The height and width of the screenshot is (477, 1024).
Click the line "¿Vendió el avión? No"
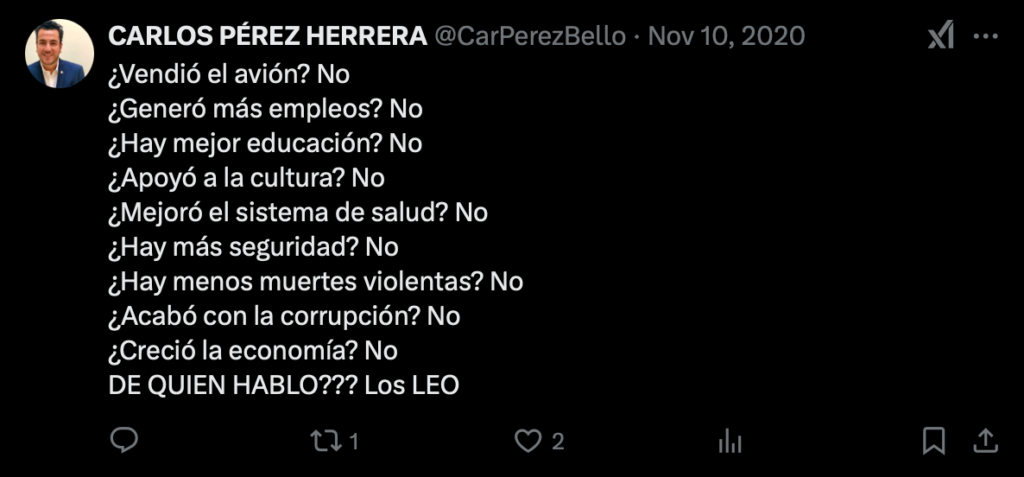click(229, 74)
